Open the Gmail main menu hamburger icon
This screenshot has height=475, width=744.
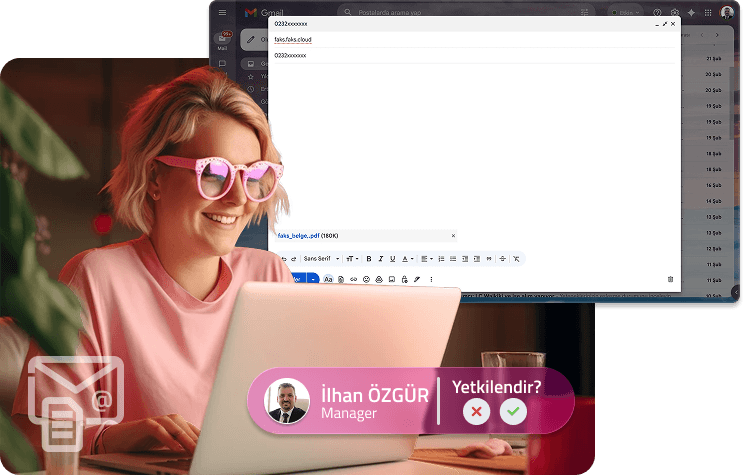(x=222, y=13)
